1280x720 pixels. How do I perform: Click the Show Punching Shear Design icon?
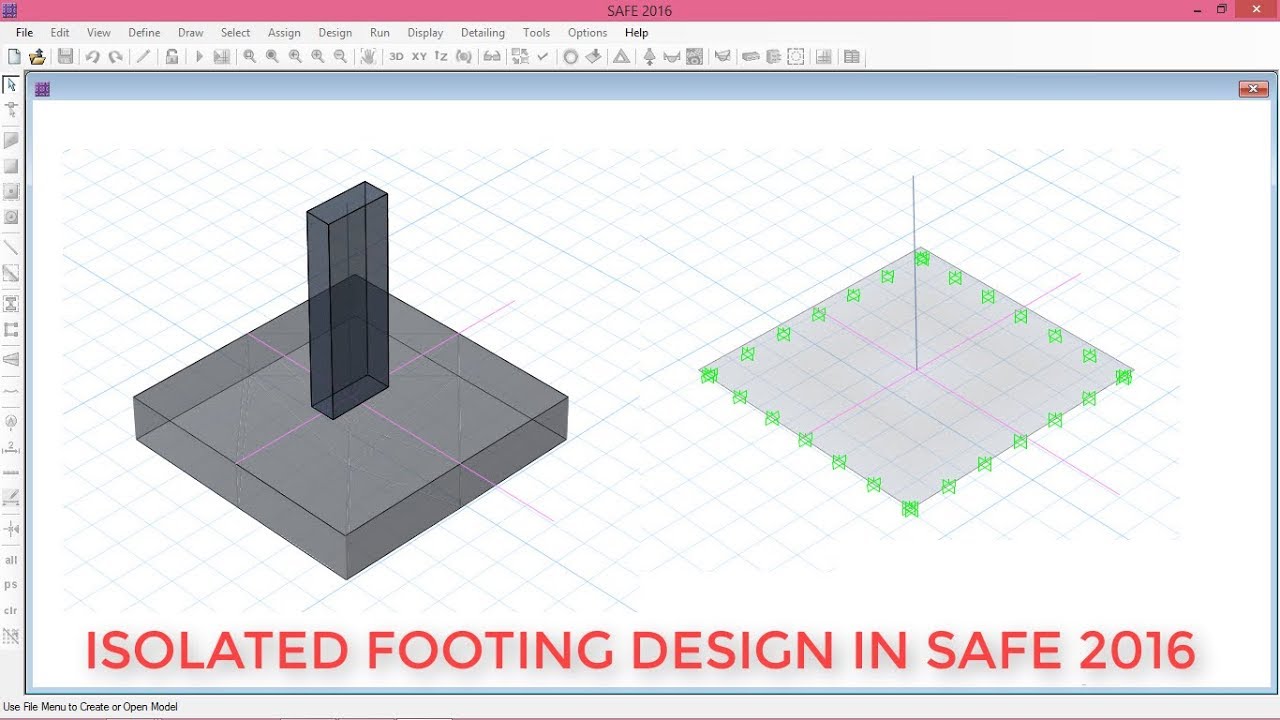click(x=796, y=57)
